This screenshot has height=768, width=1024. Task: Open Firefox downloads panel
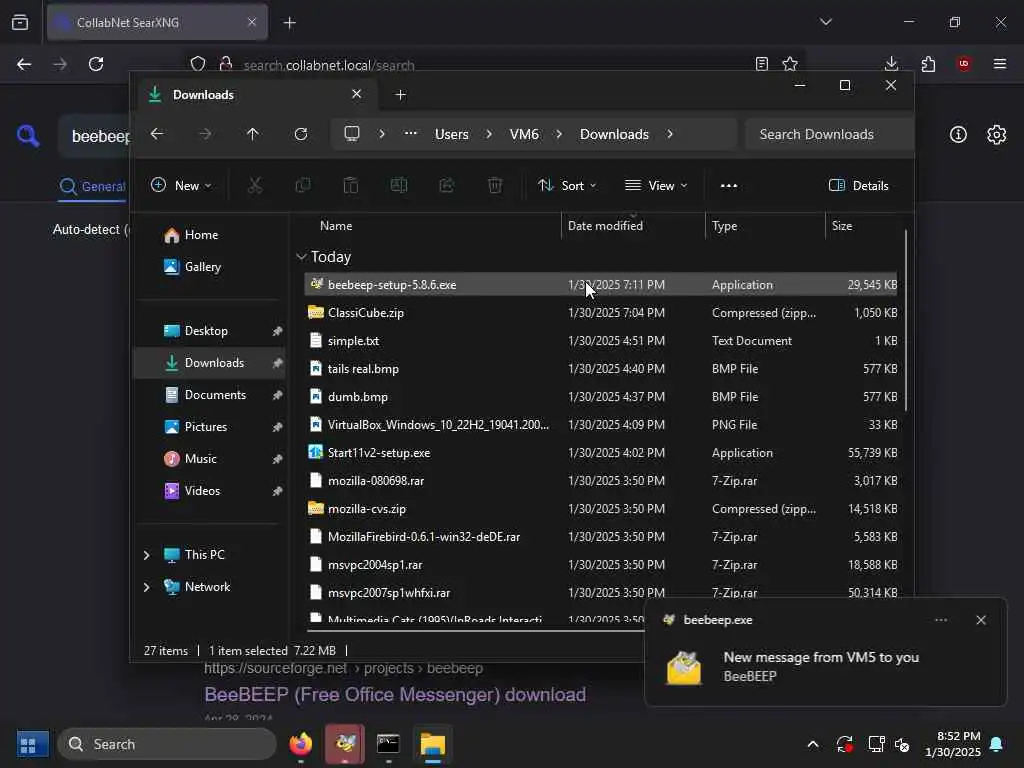(891, 64)
